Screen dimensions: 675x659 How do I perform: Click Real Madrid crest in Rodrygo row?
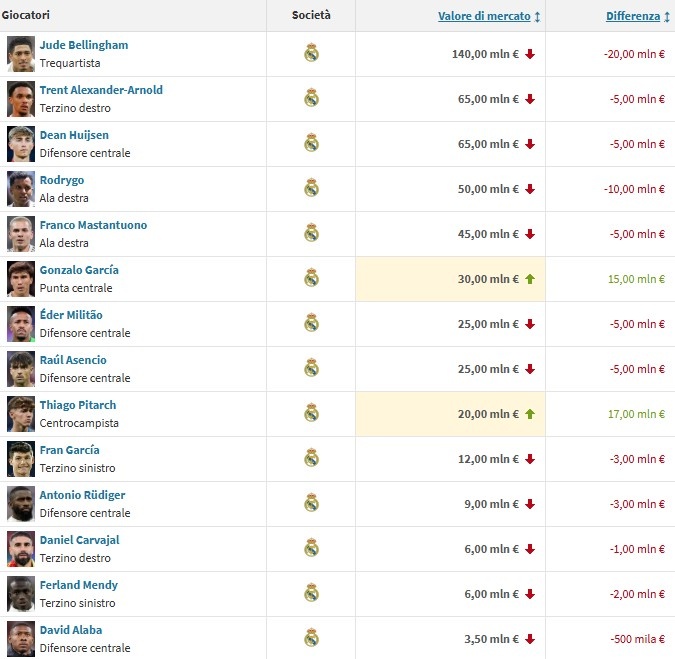coord(311,188)
